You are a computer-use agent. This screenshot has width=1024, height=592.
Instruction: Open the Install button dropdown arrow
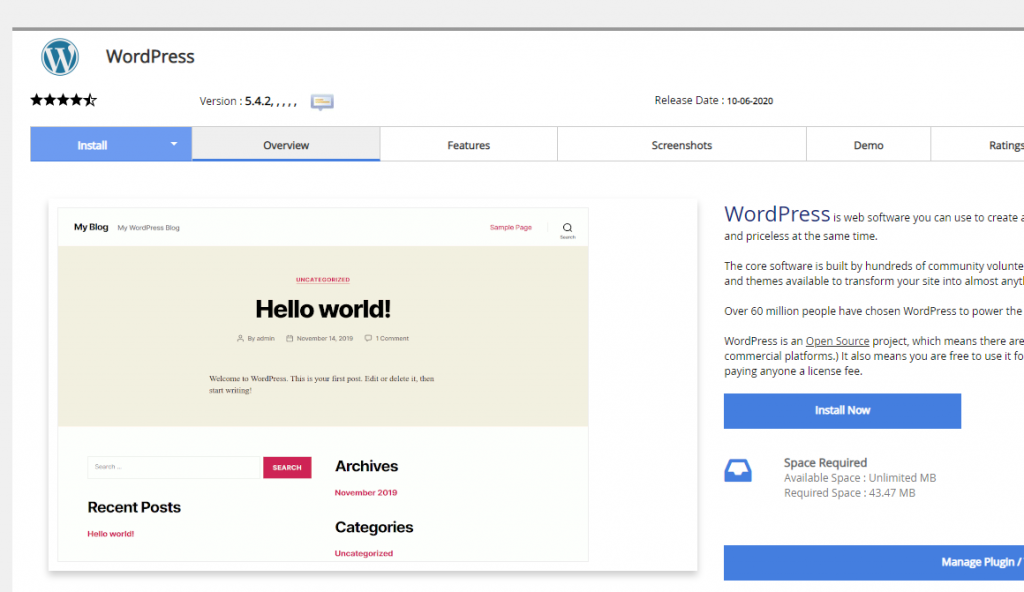click(x=172, y=144)
